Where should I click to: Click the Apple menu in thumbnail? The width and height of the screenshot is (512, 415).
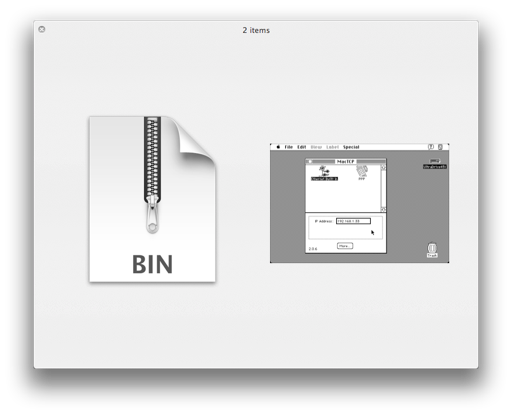click(x=278, y=147)
